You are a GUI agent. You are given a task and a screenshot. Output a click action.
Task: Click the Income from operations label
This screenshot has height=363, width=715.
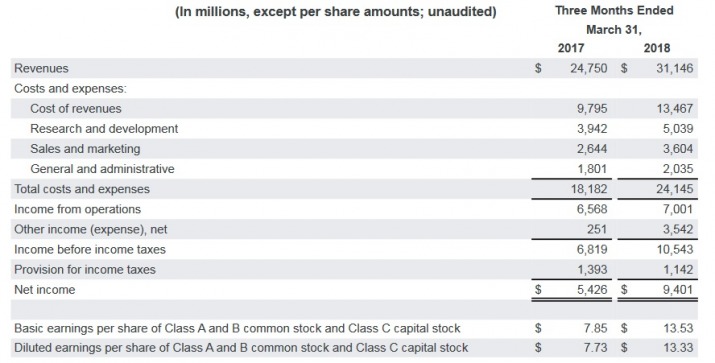[x=78, y=209]
